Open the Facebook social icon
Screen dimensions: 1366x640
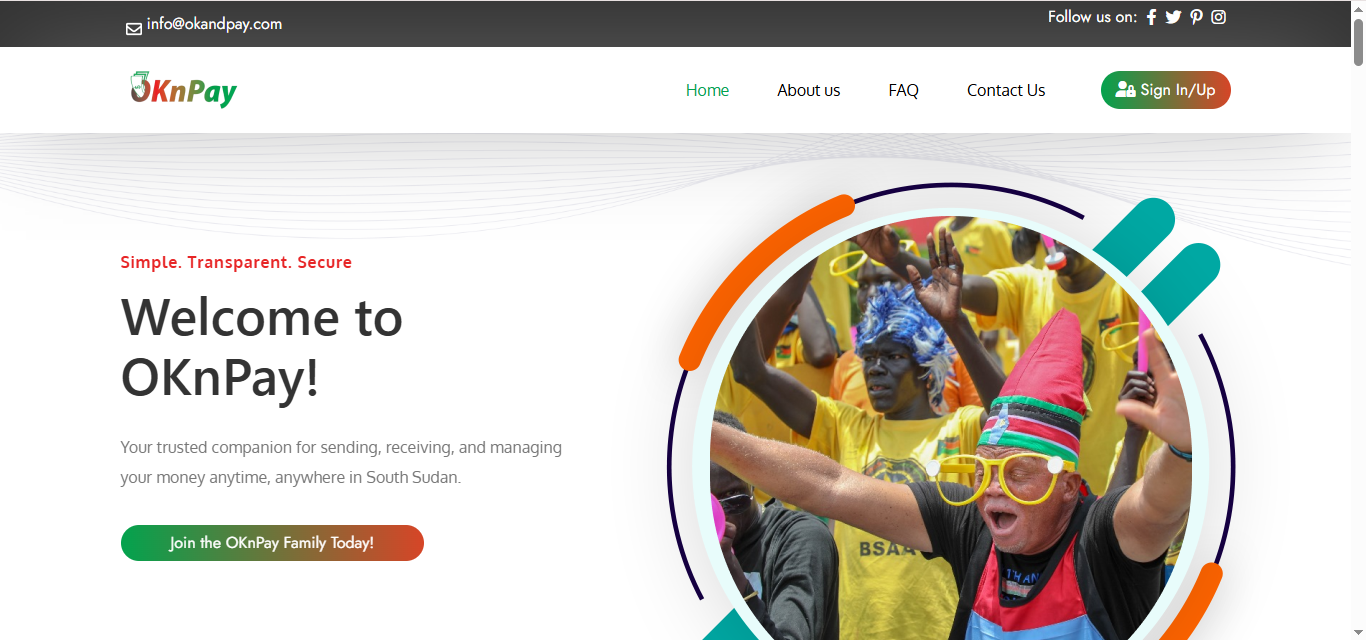tap(1151, 17)
